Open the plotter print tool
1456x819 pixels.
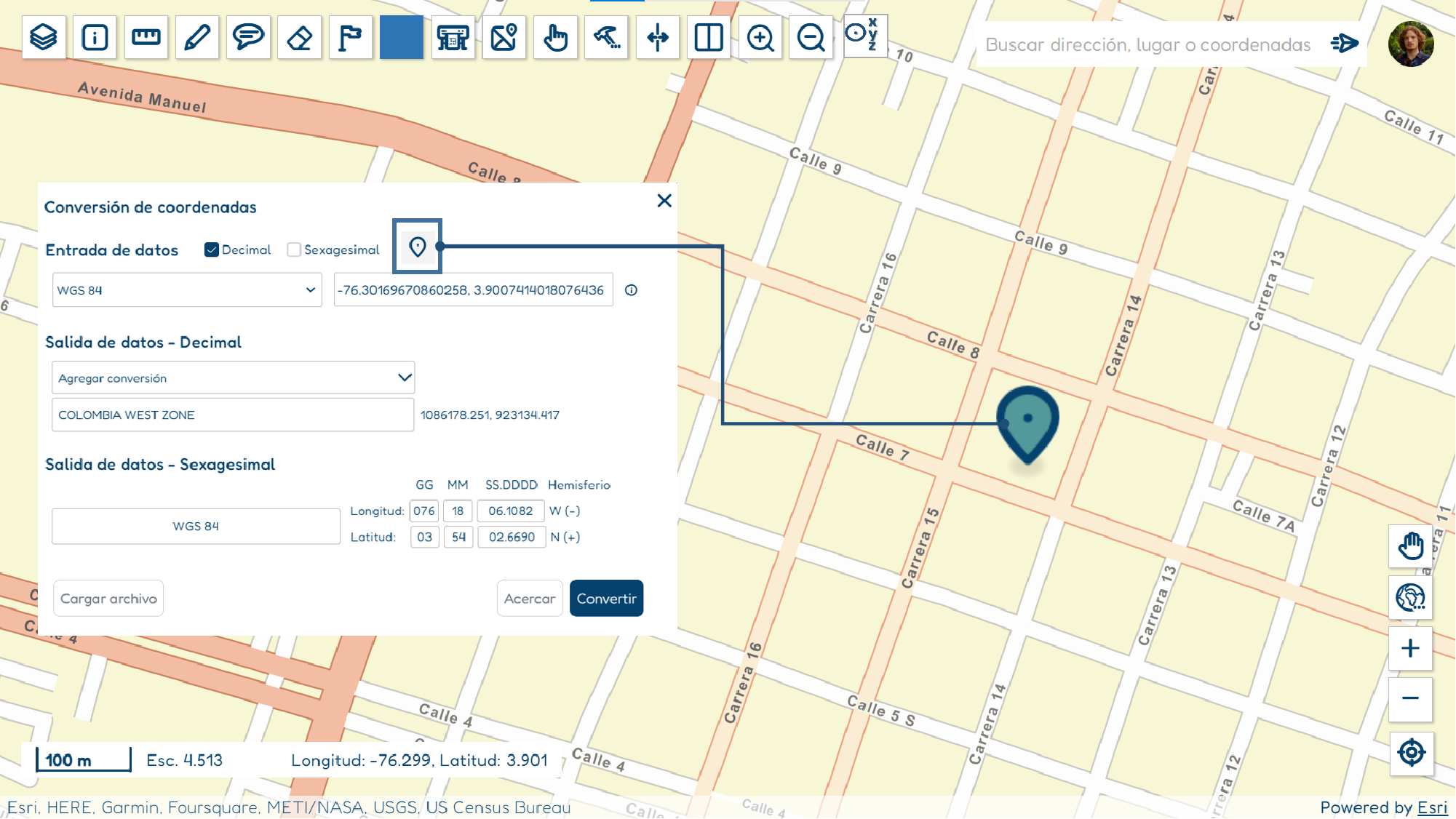point(453,37)
